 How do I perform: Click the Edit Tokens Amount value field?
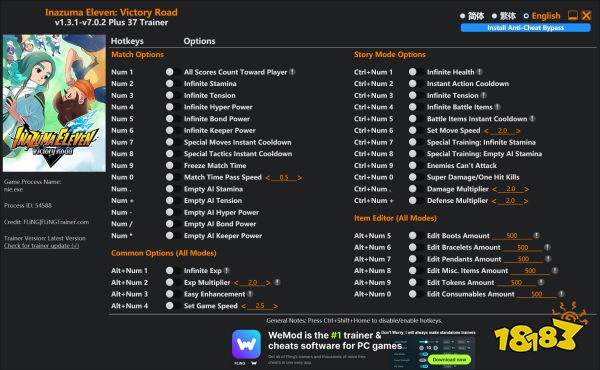(x=516, y=283)
